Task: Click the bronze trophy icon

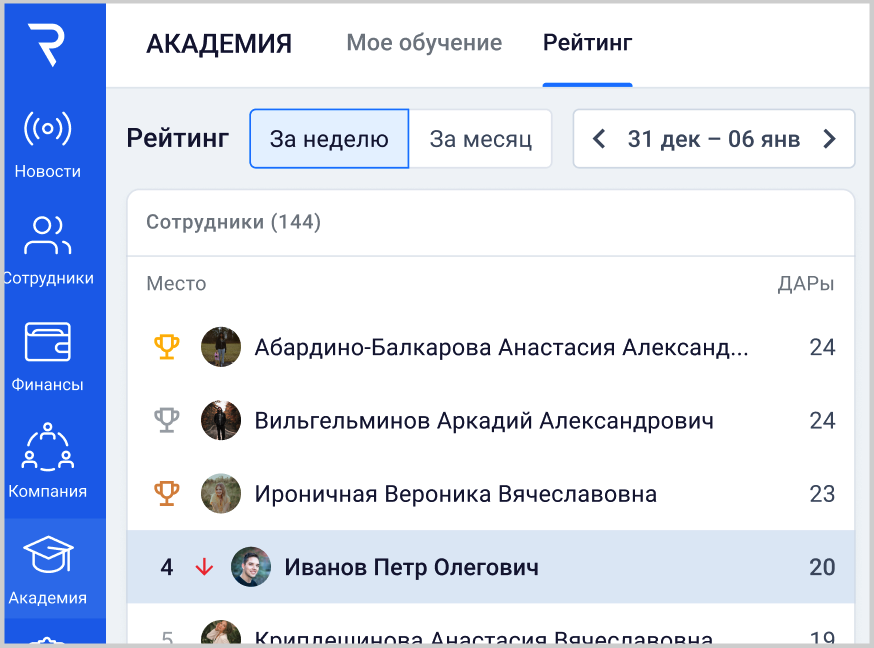Action: click(167, 493)
